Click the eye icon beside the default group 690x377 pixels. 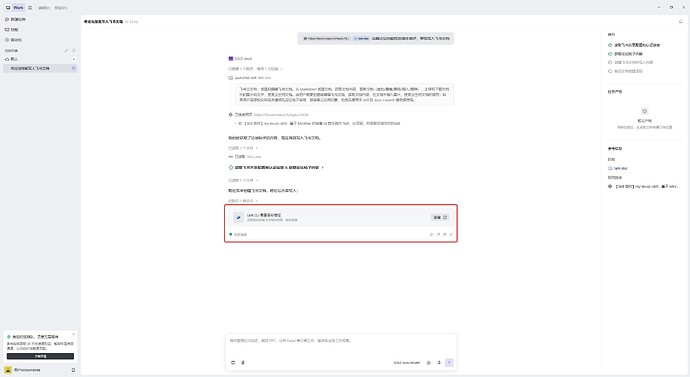tap(7, 59)
